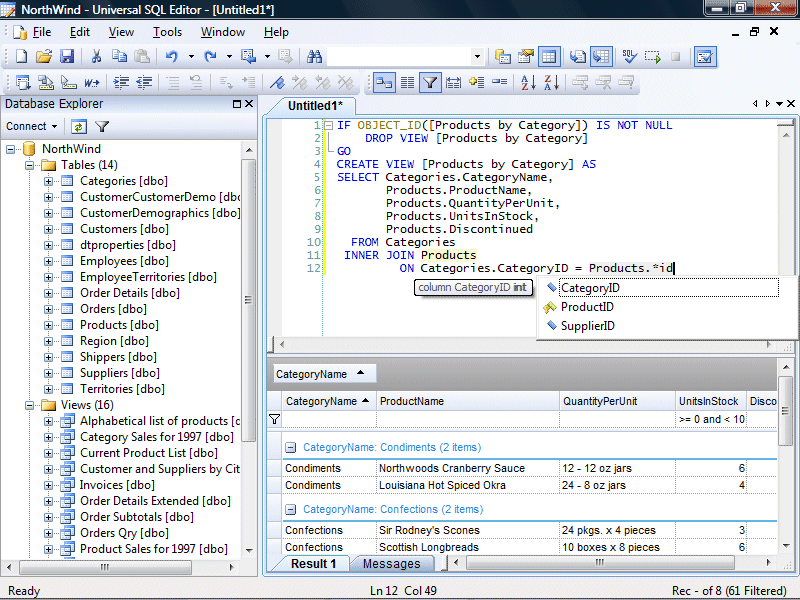This screenshot has width=800, height=600.
Task: Sort ascending with the A-Z icon
Action: [x=528, y=82]
